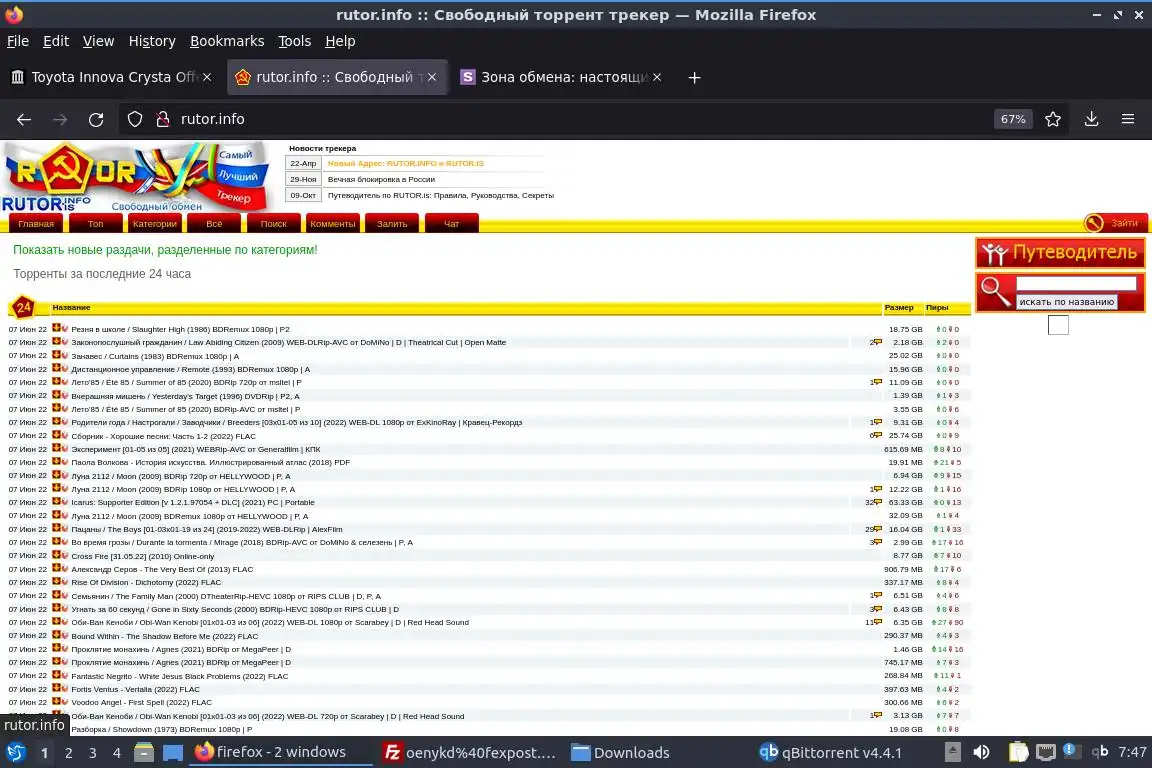
Task: Open the View menu
Action: (x=98, y=41)
